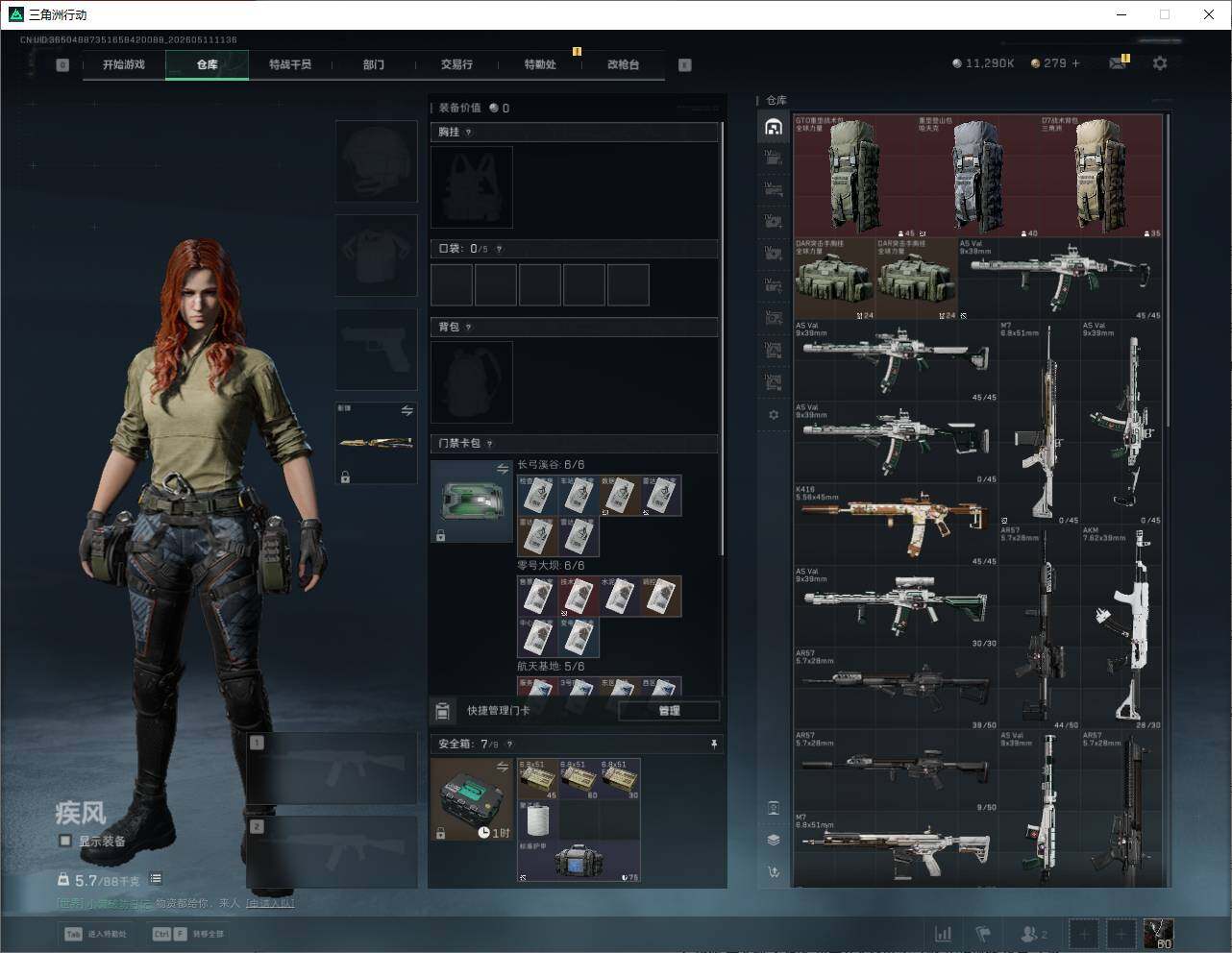The image size is (1232, 953).
Task: Click the warehouse vertical scrollbar
Action: [x=1168, y=271]
